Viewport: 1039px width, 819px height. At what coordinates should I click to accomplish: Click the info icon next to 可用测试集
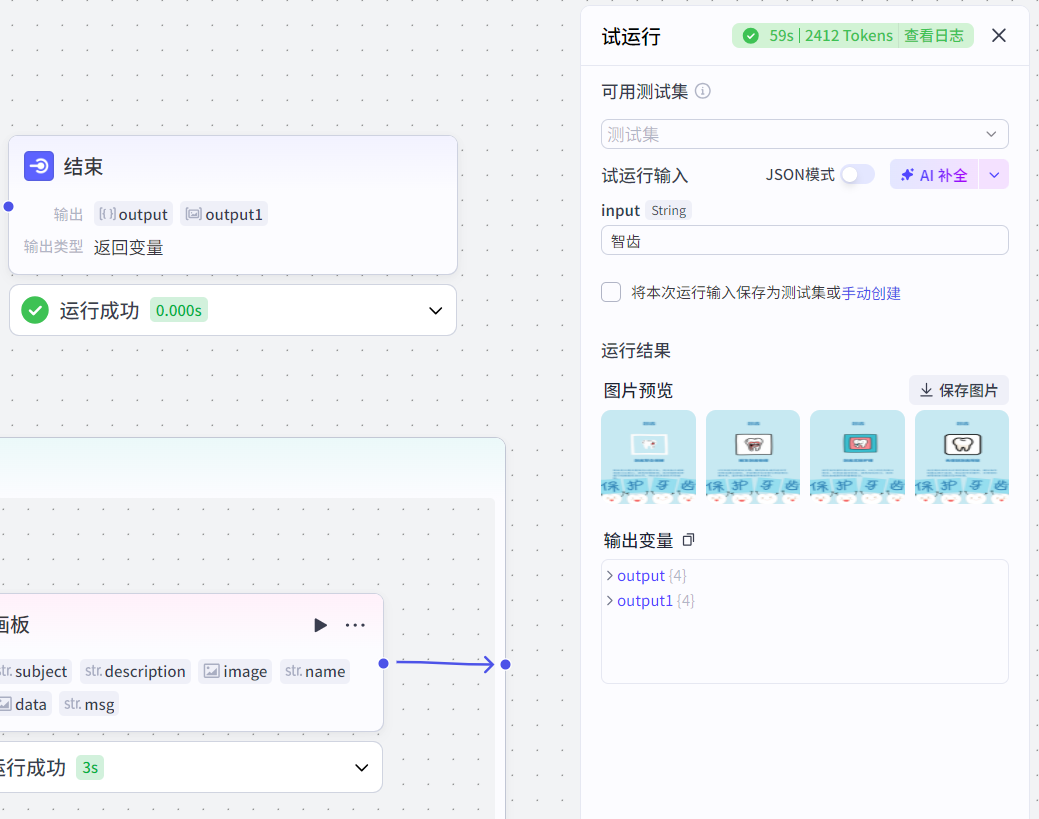pos(703,91)
